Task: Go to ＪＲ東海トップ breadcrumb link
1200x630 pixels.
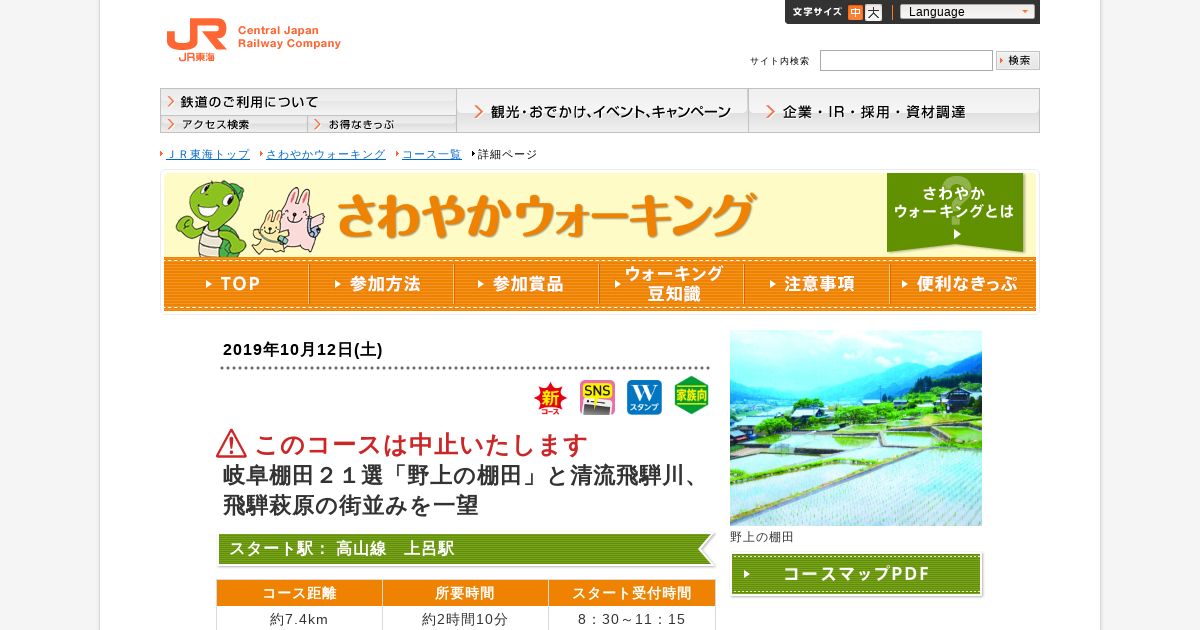Action: coord(208,154)
